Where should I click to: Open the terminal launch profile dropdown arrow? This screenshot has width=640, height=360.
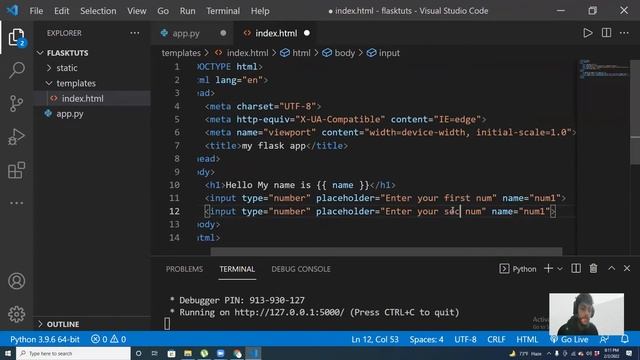coord(560,269)
